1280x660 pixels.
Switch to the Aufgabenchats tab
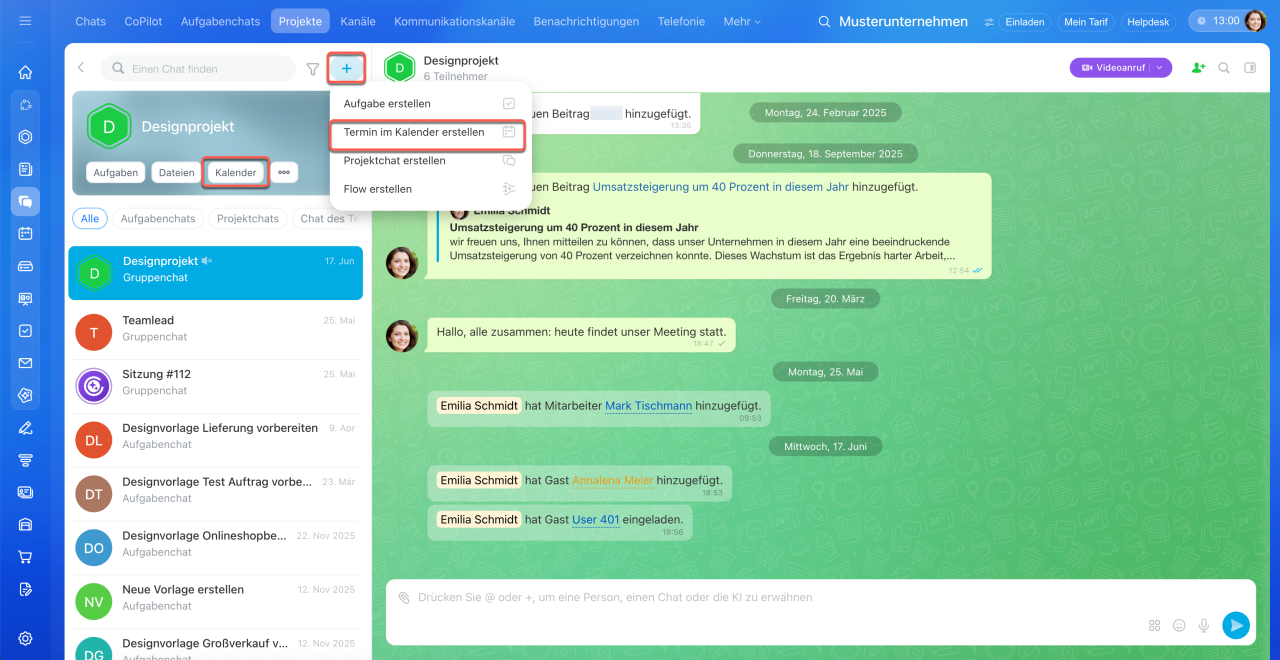221,21
